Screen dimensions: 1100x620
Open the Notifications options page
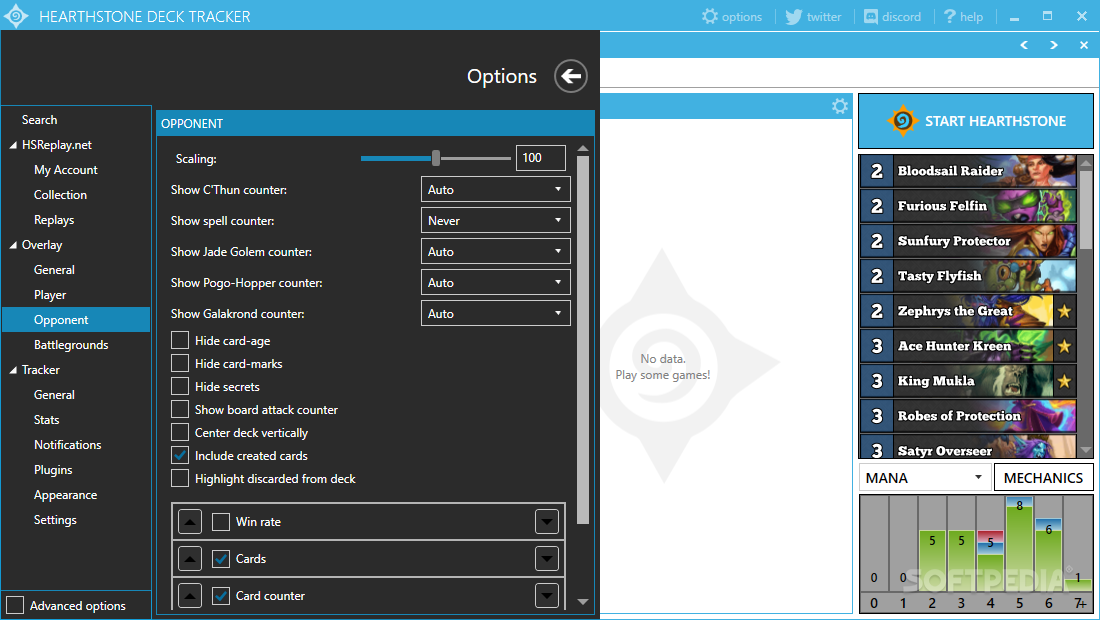point(67,445)
